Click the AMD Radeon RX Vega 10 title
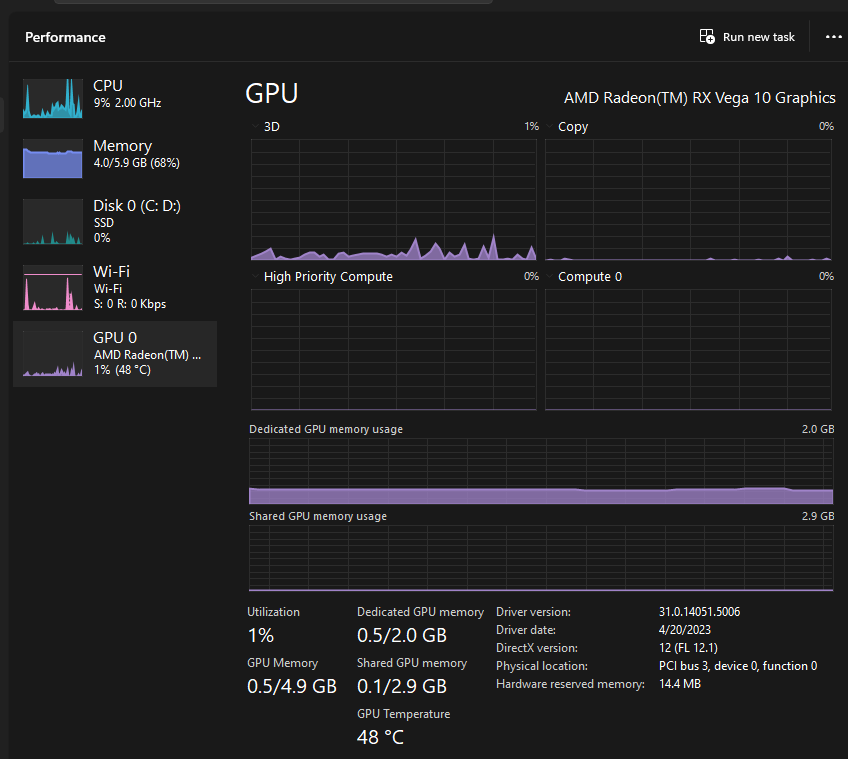The image size is (848, 759). 699,98
